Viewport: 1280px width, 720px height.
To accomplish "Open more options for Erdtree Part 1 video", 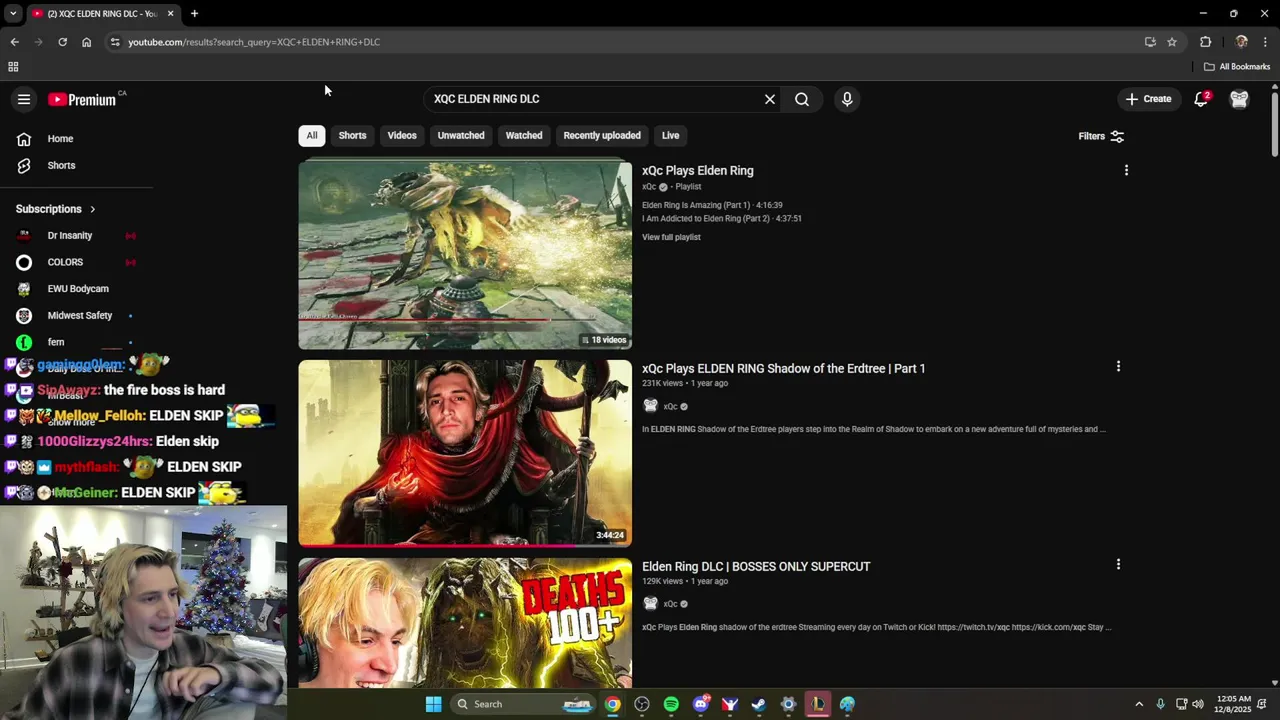I will tap(1118, 367).
